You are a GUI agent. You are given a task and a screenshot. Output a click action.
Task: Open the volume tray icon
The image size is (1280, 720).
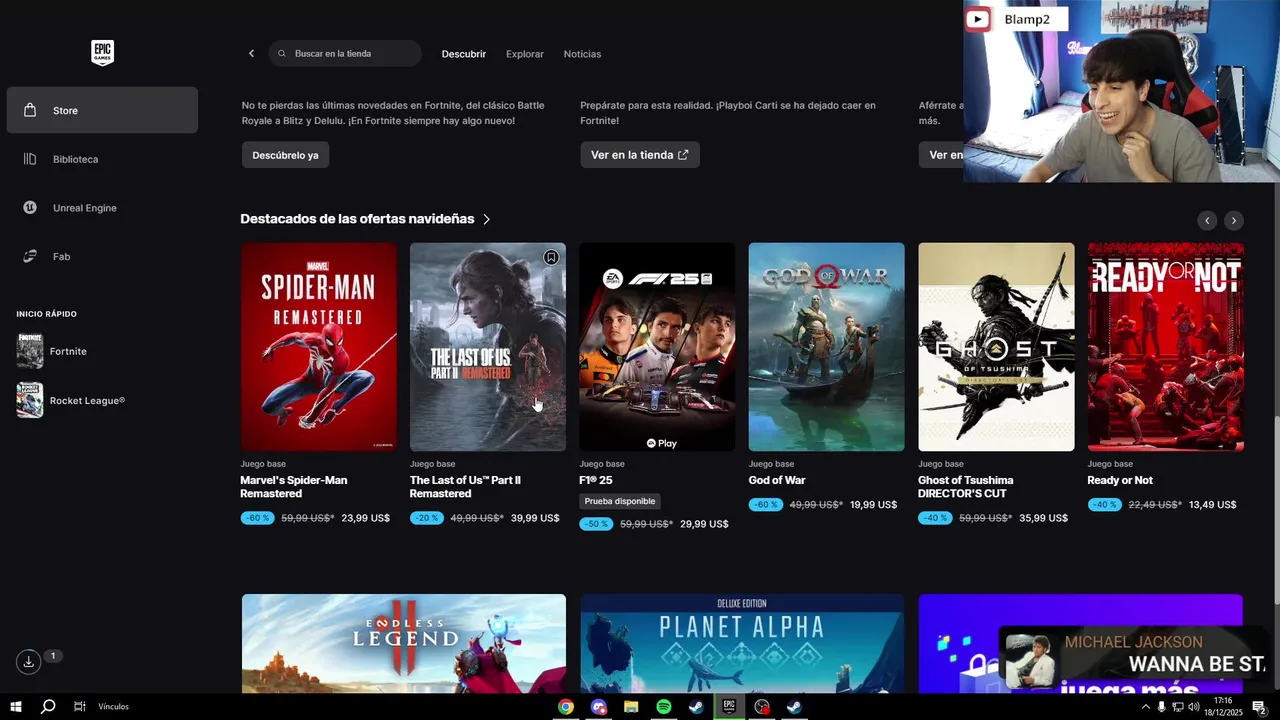pos(1194,707)
